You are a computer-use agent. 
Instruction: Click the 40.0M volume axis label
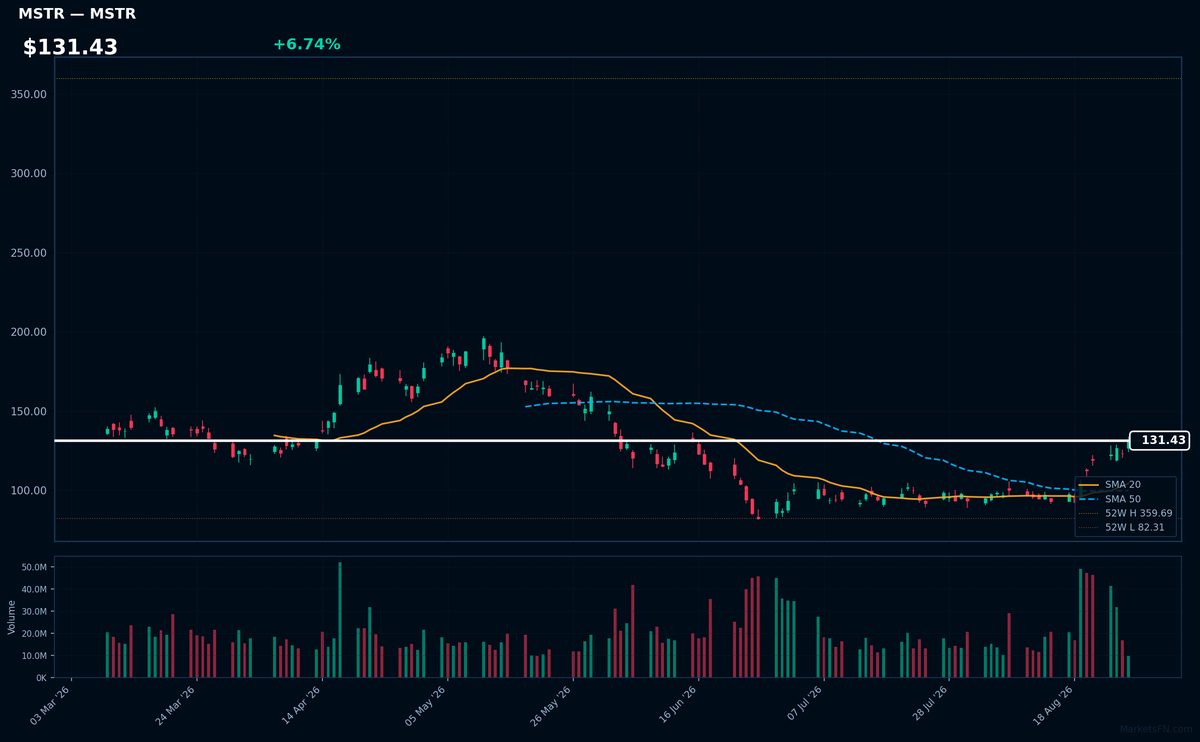click(x=34, y=589)
